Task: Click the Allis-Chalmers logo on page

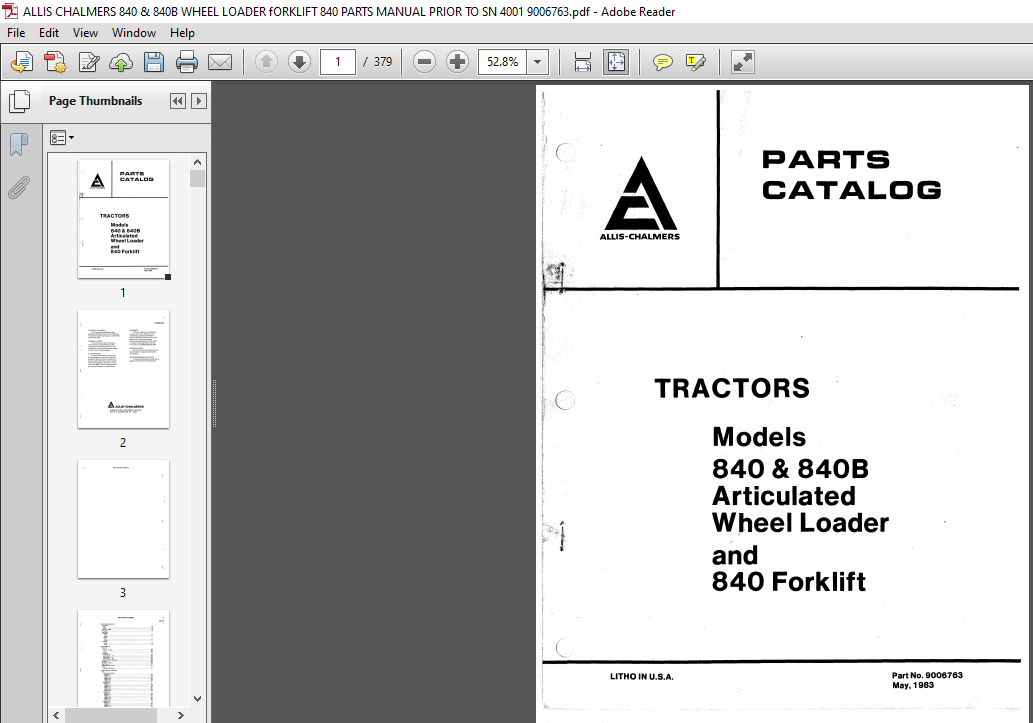Action: pos(640,198)
